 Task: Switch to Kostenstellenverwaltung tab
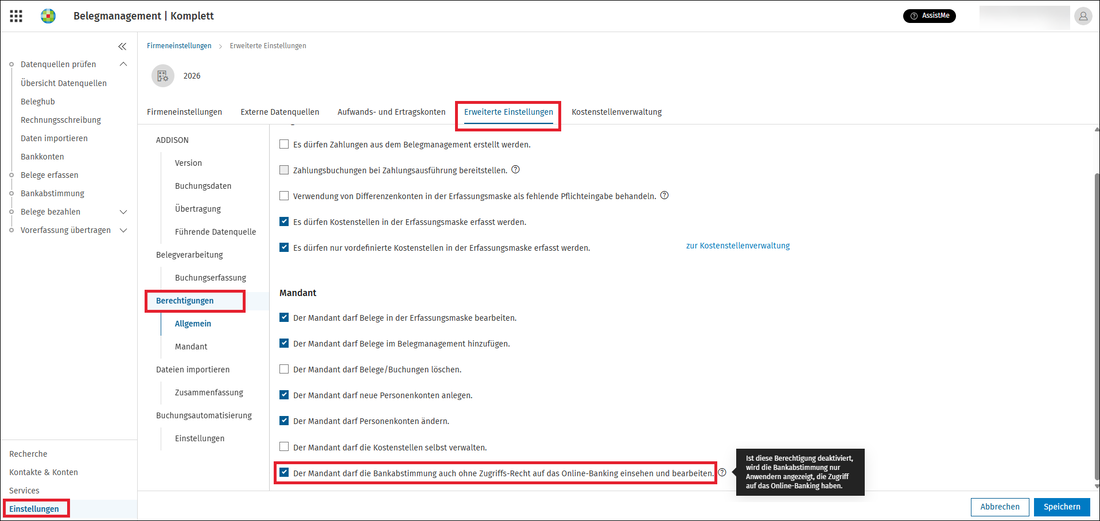click(x=617, y=112)
